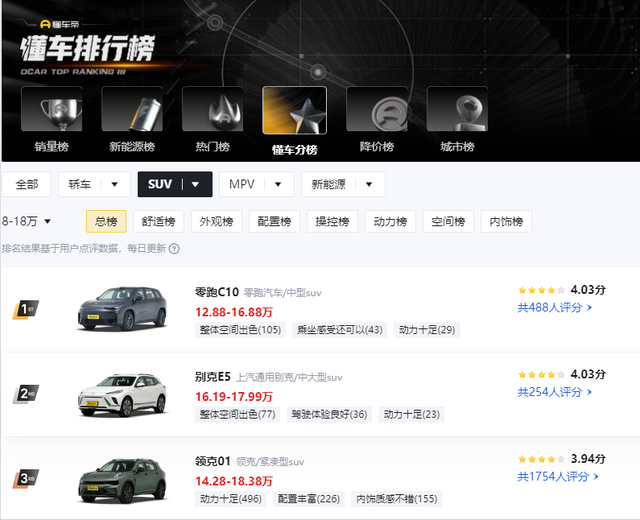This screenshot has width=640, height=520.
Task: Click the 内饰质感不错(155) tag
Action: click(397, 499)
